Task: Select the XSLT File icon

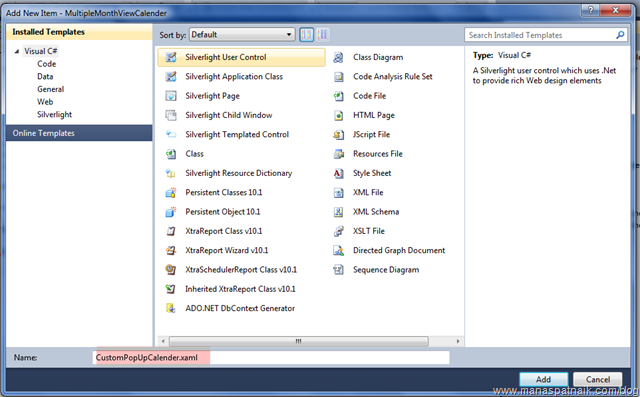Action: tap(338, 231)
